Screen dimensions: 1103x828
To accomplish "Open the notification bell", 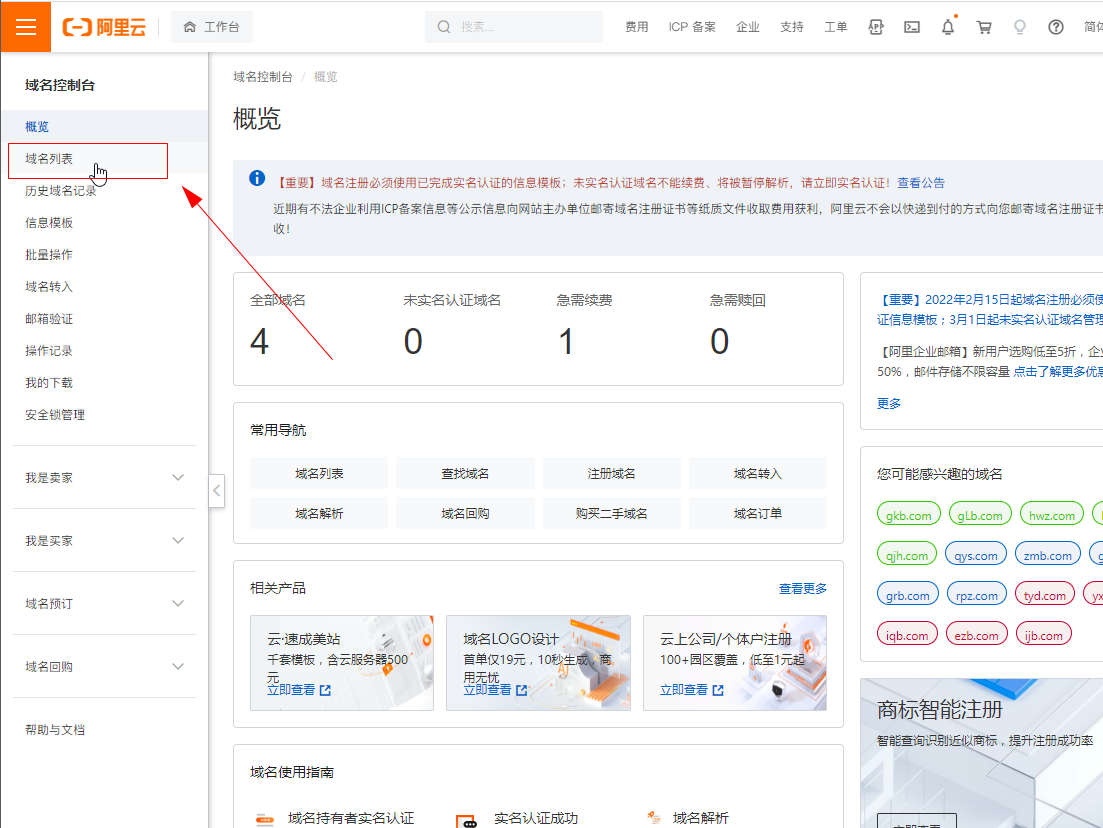I will pos(948,27).
